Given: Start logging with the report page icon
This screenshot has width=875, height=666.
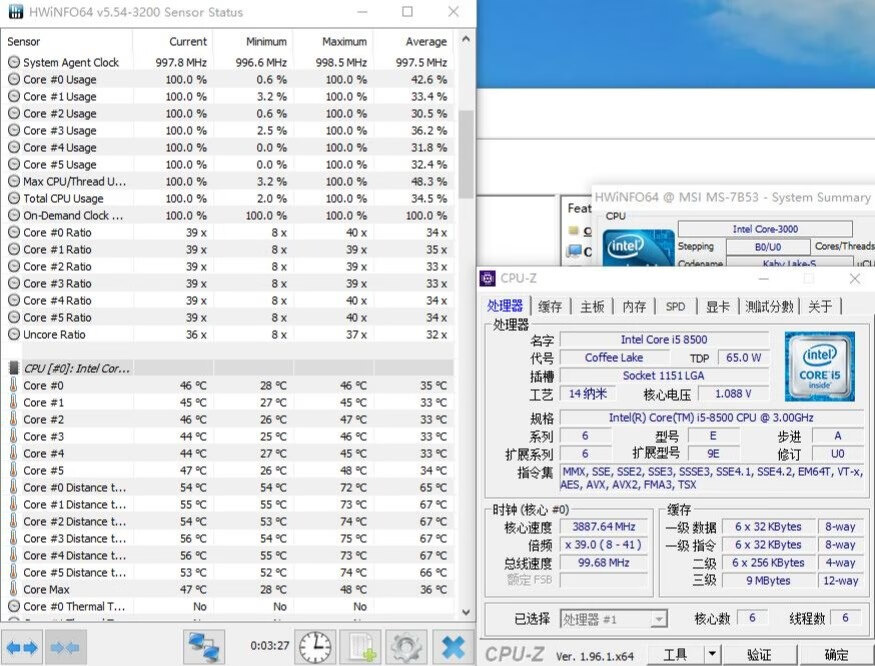Looking at the screenshot, I should tap(359, 647).
